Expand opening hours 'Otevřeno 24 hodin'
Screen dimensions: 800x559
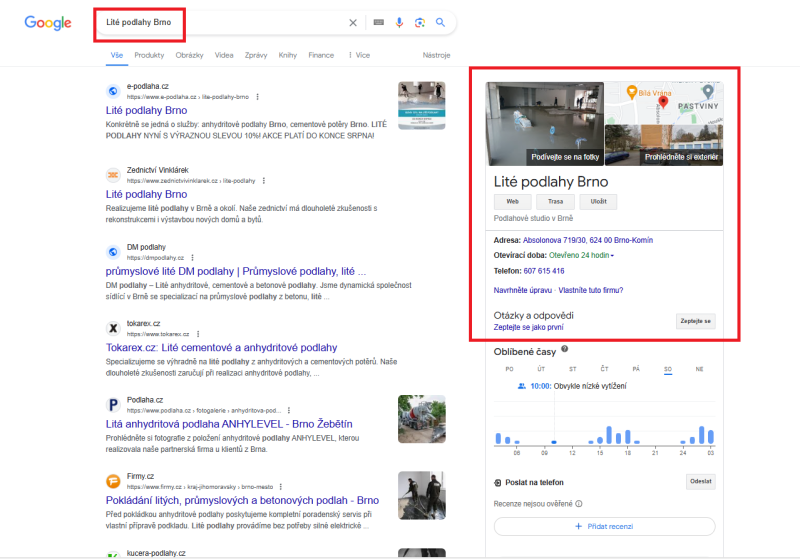581,256
